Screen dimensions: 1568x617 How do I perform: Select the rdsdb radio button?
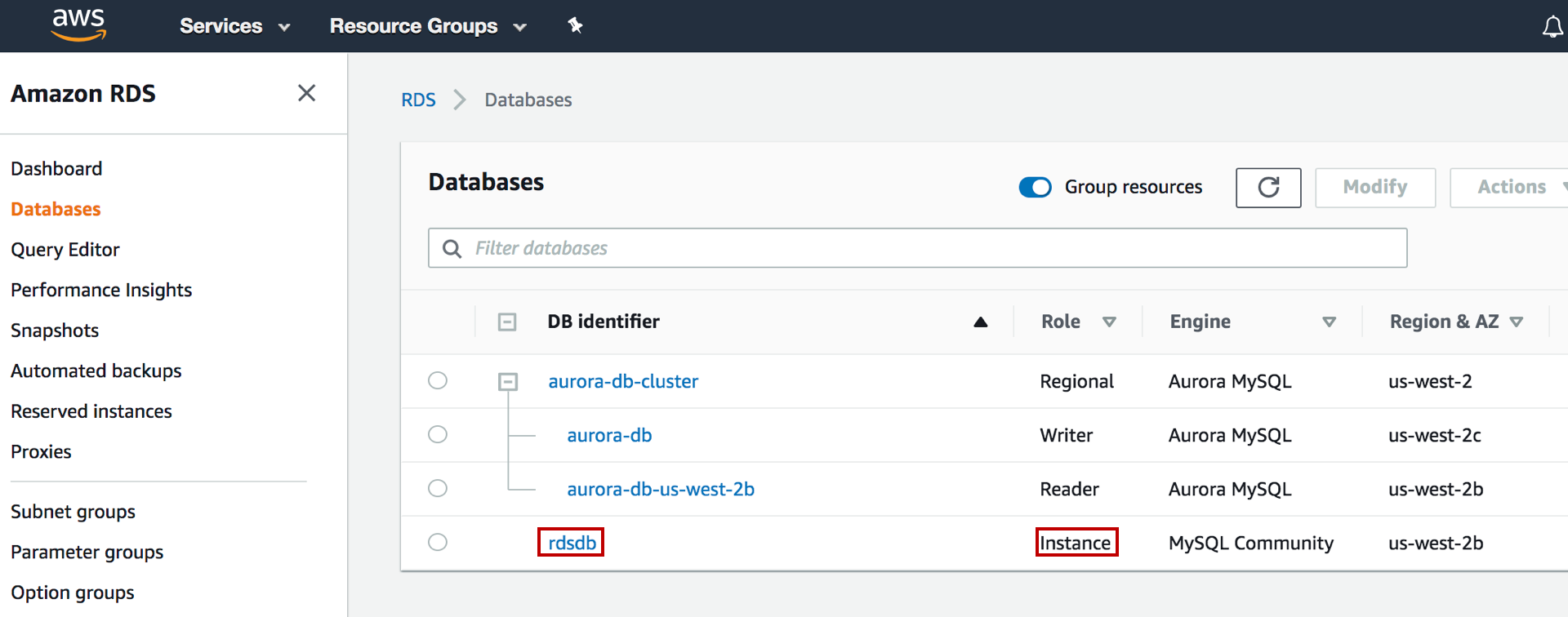[438, 542]
